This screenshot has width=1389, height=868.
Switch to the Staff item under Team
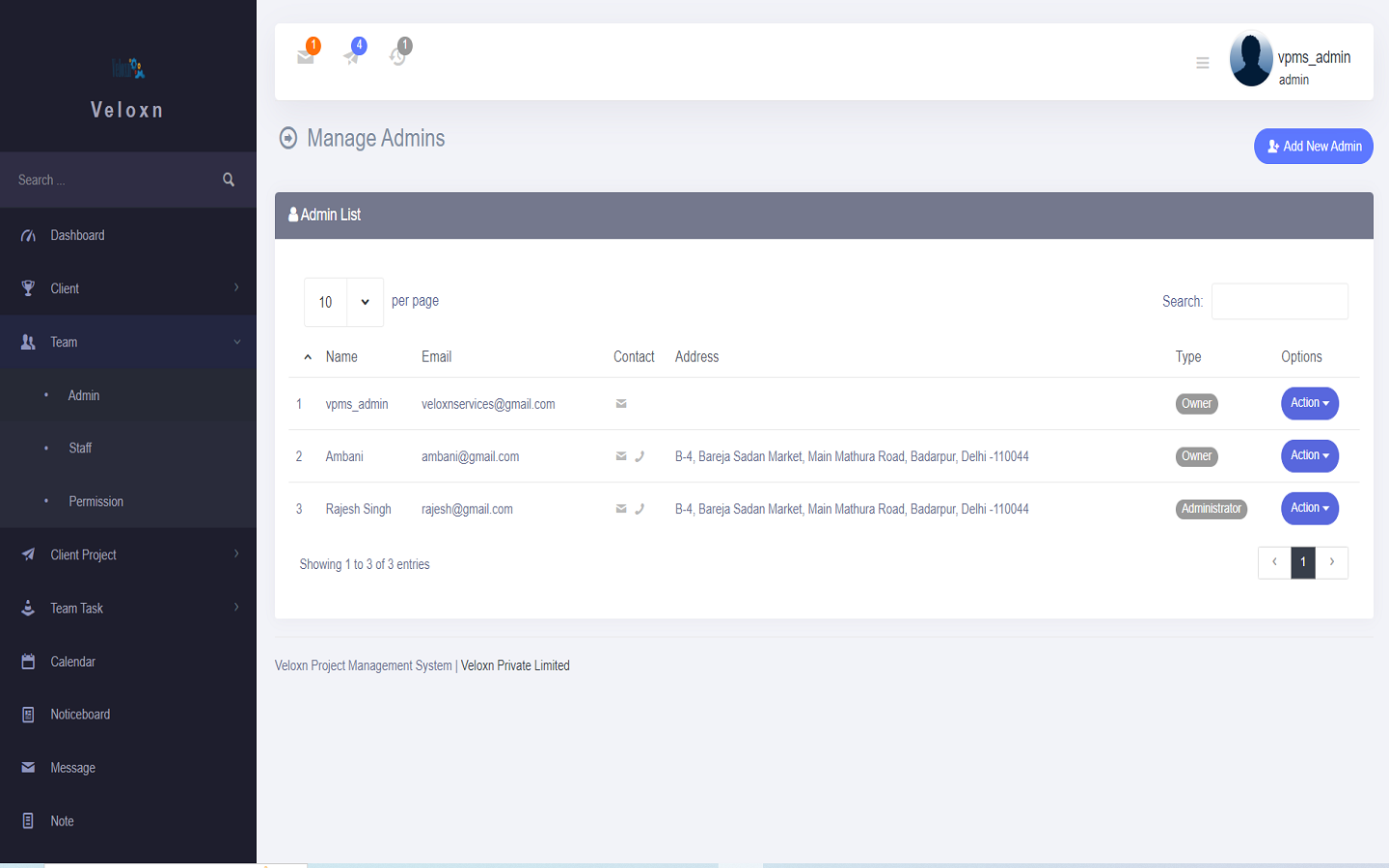coord(80,448)
